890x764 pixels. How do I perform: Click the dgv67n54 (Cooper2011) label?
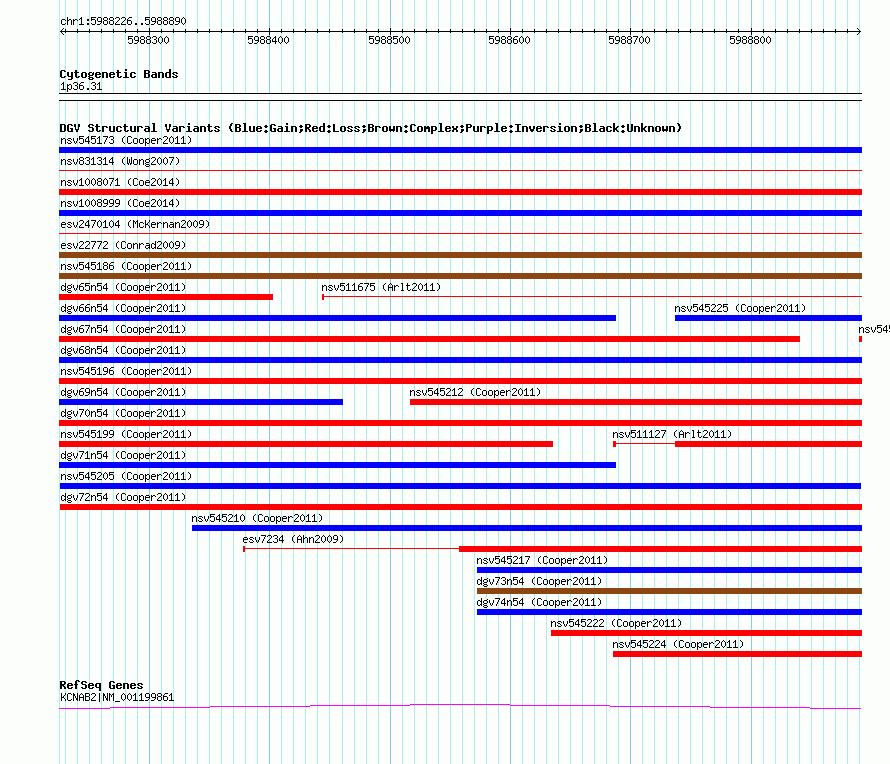click(x=123, y=329)
